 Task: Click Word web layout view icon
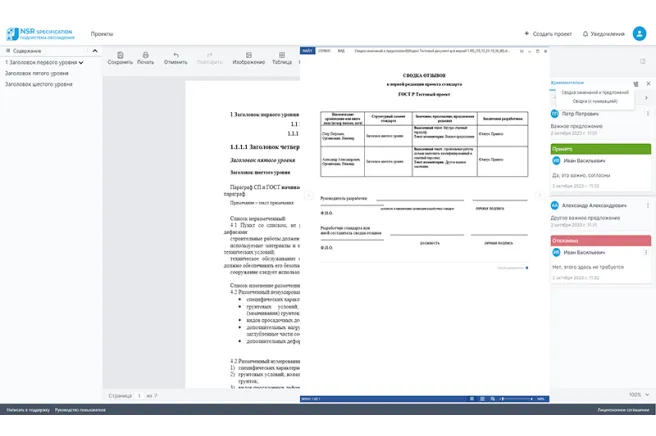492,399
